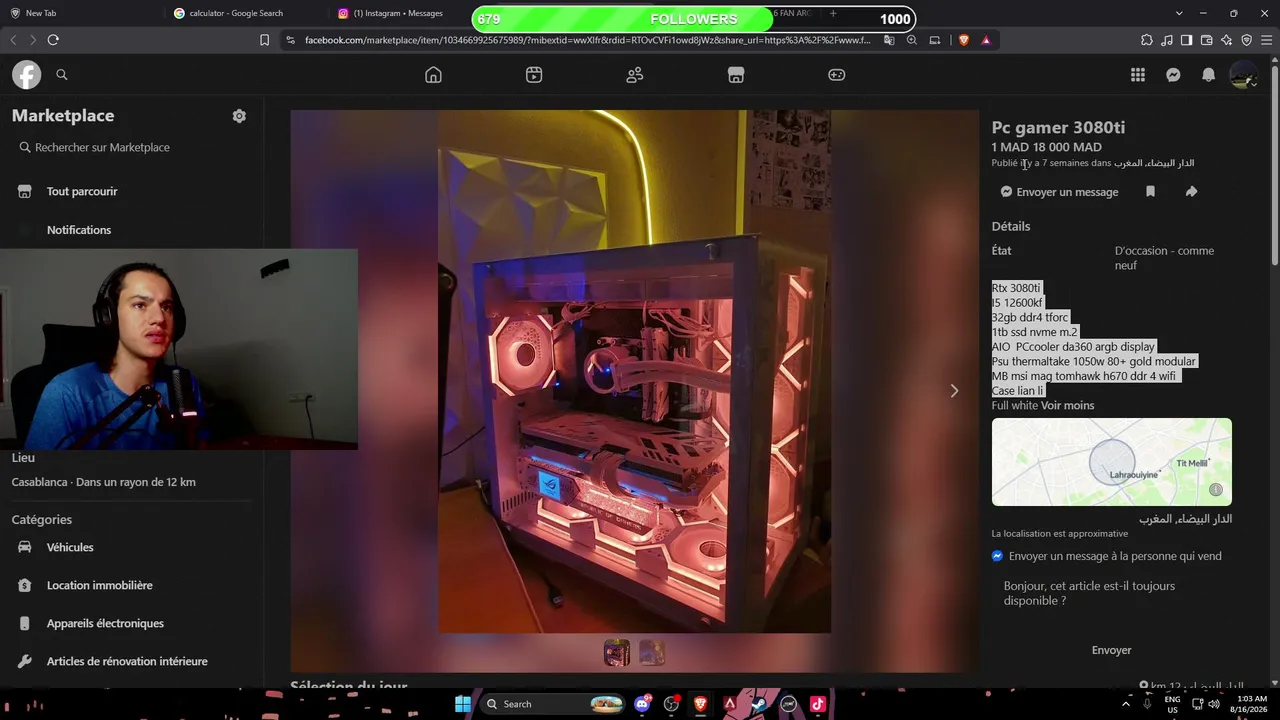Open the Friends icon in top nav

pyautogui.click(x=635, y=75)
